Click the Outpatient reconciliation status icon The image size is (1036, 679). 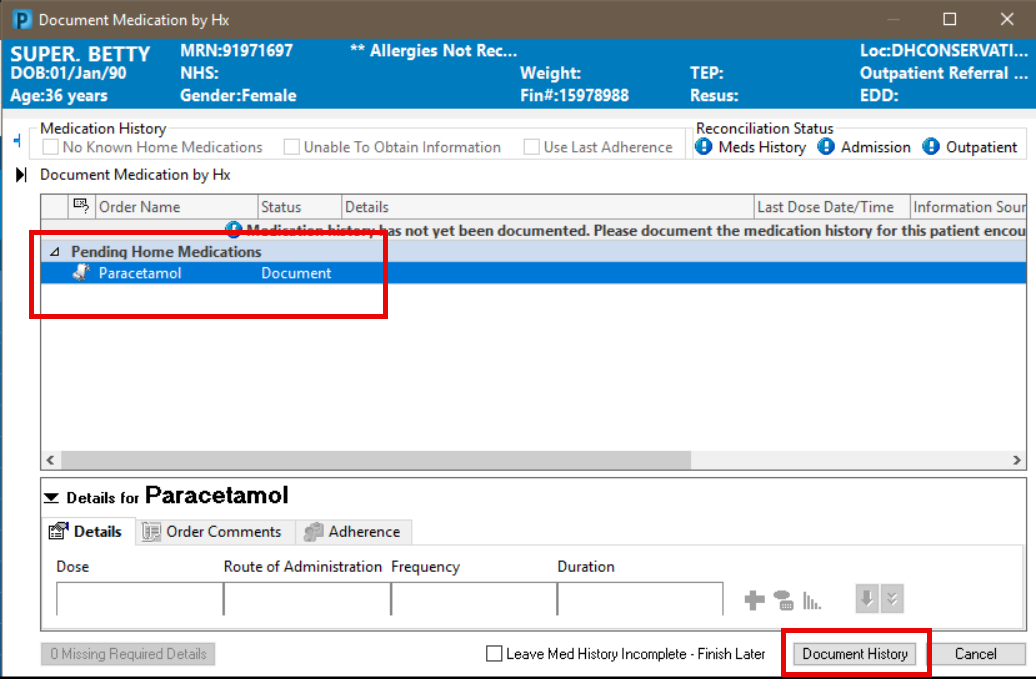[x=931, y=147]
